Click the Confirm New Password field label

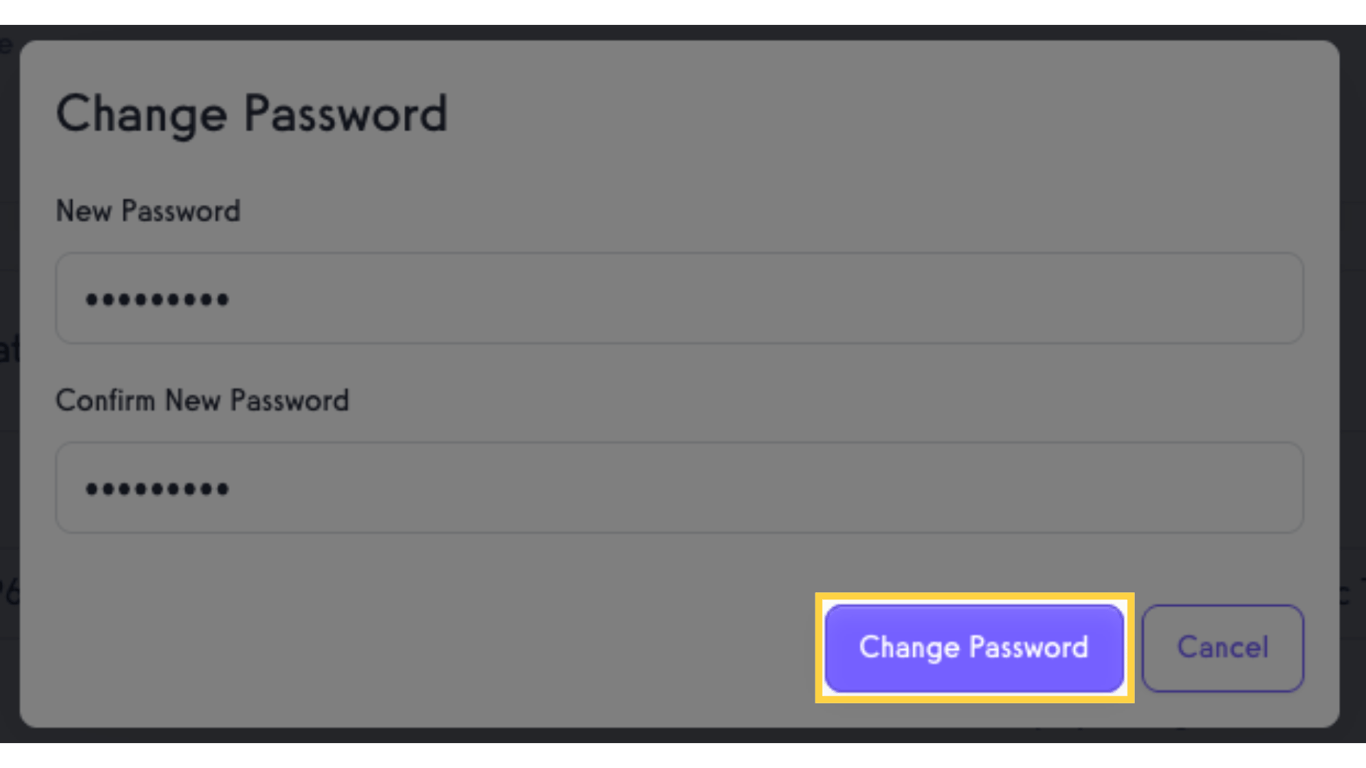(203, 400)
